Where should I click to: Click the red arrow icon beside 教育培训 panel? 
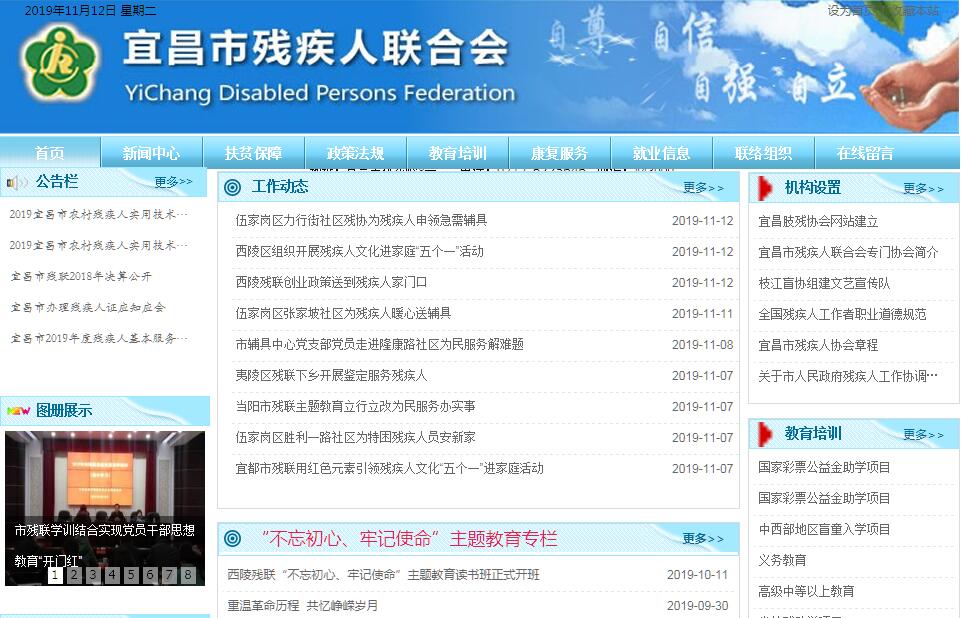coord(766,434)
